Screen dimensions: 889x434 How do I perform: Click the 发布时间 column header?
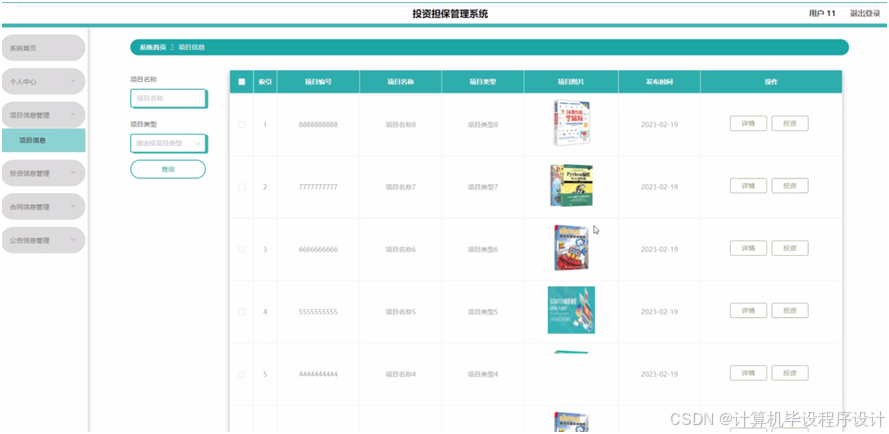pos(659,82)
